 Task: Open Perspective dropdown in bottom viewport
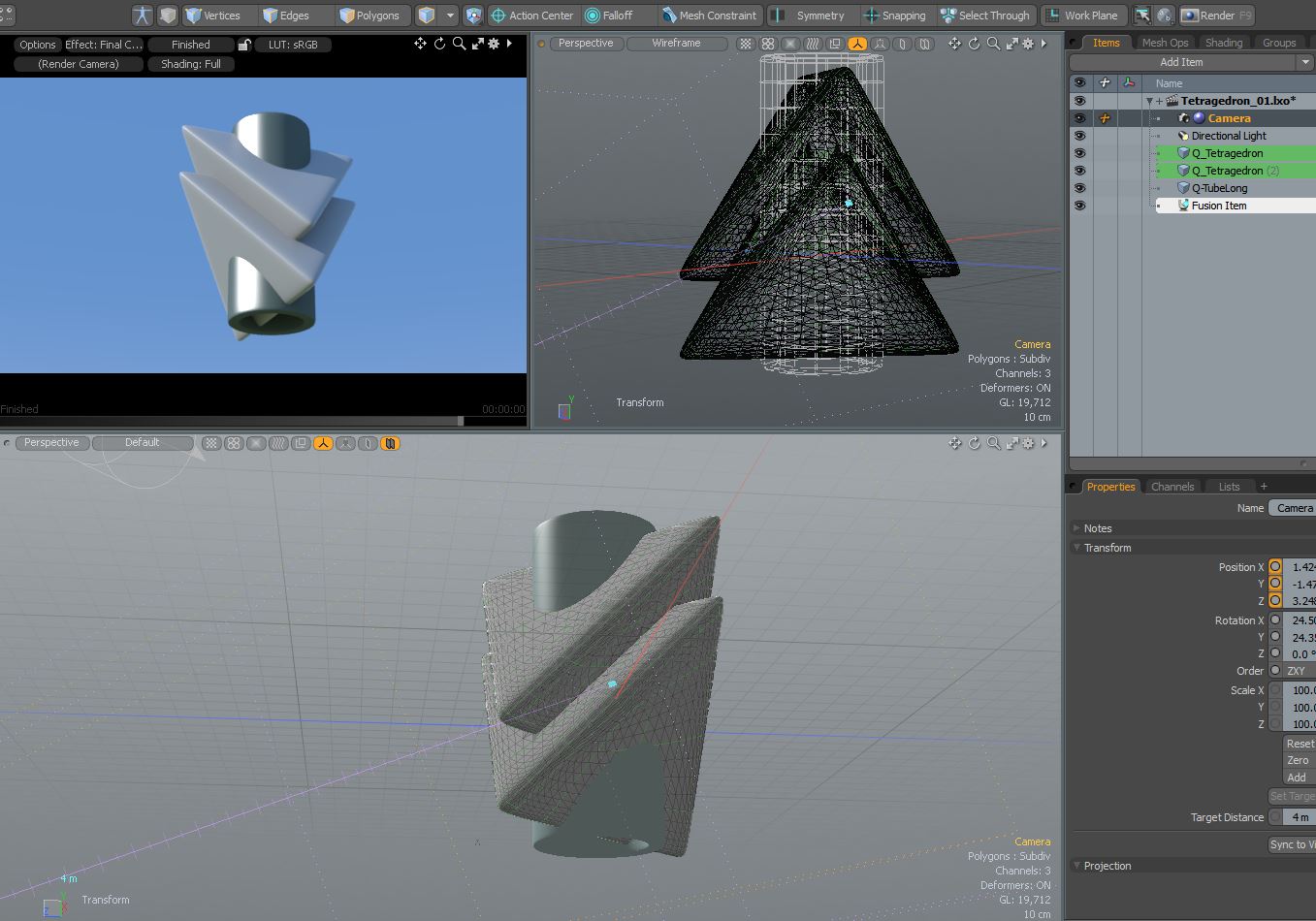[x=51, y=443]
